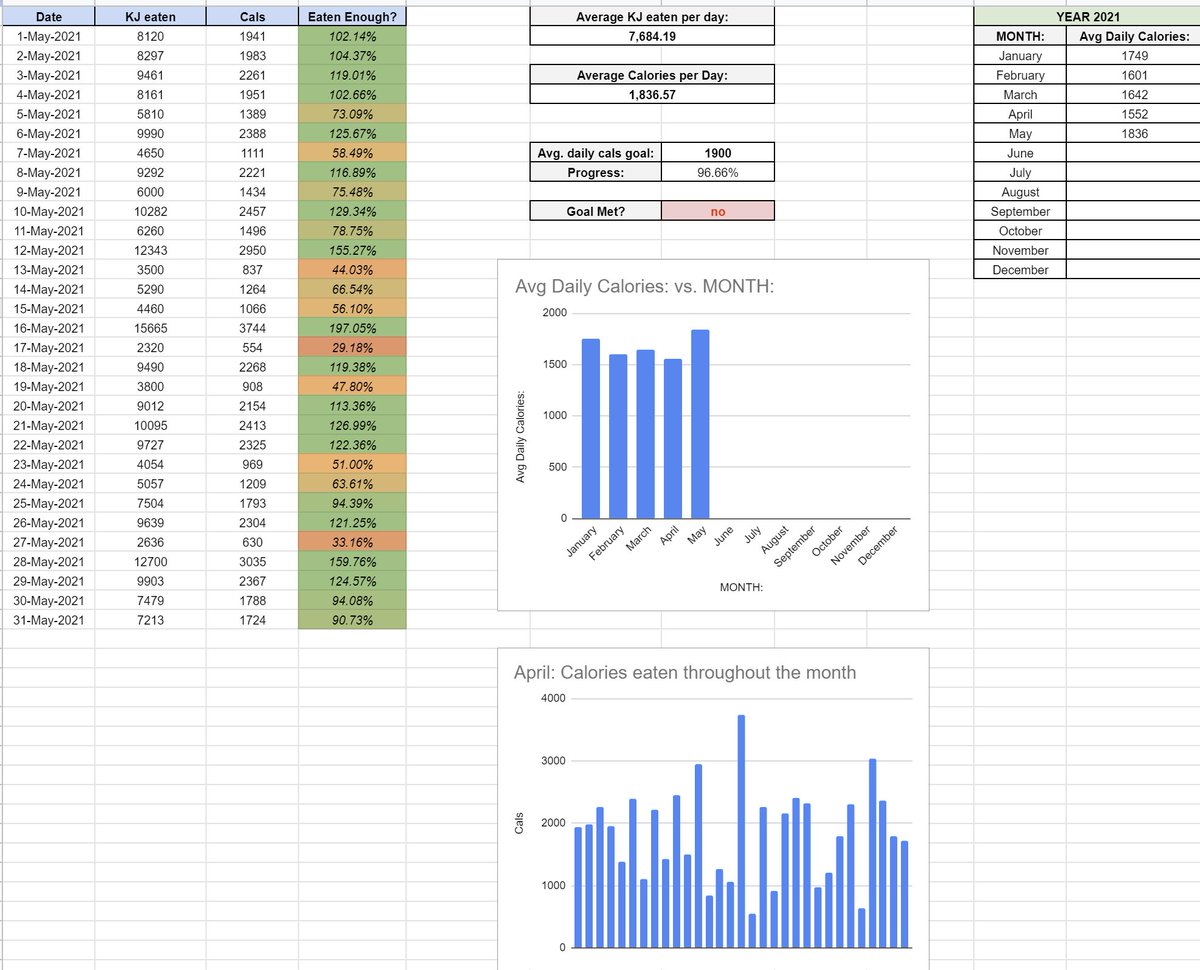The width and height of the screenshot is (1200, 970).
Task: Click 'Average Calories per Day:' label cell
Action: pos(651,75)
